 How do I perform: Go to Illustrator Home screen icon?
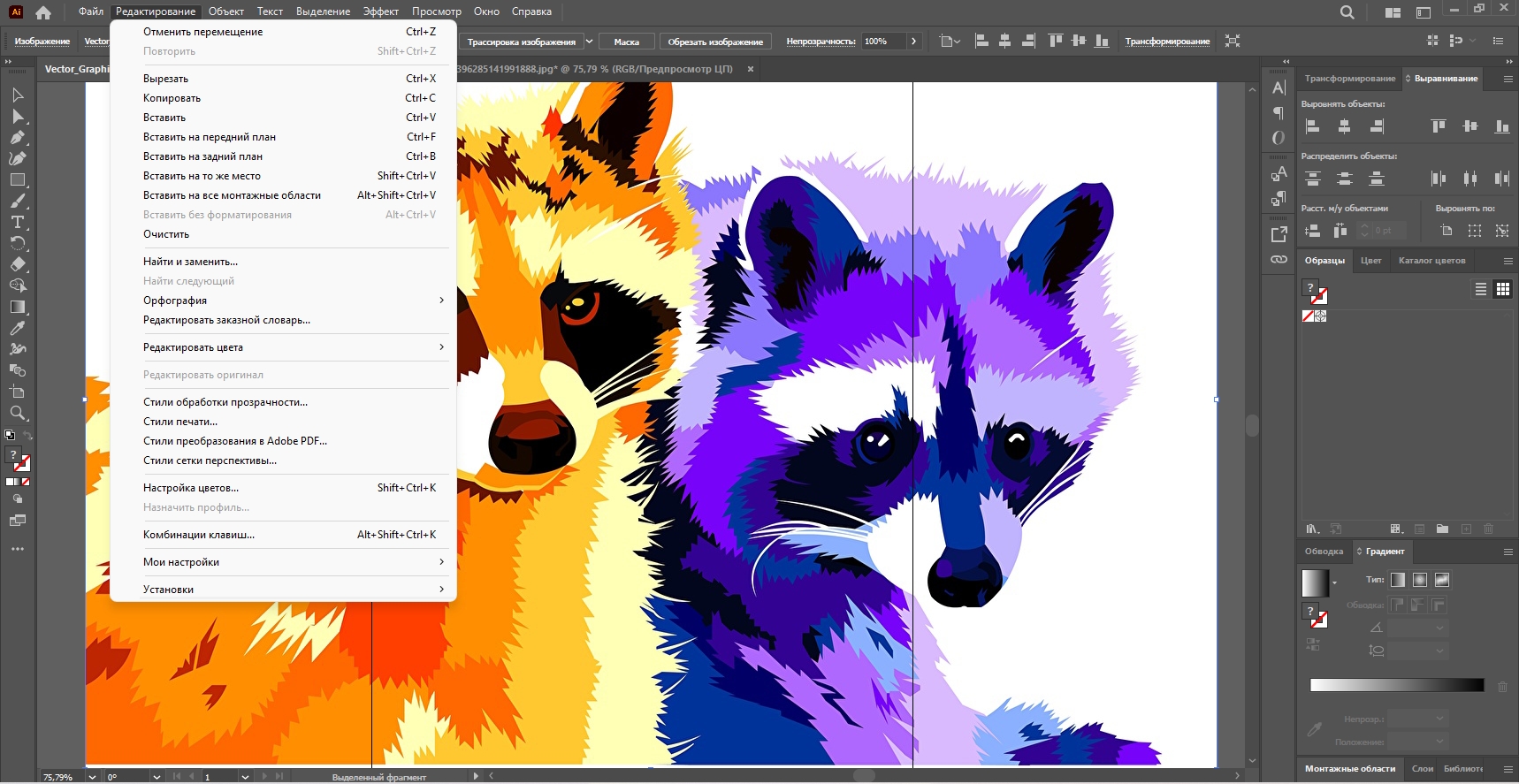43,12
